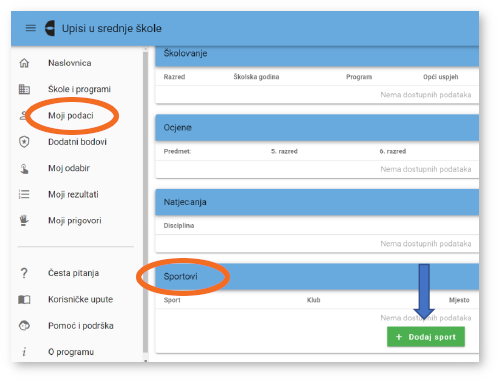This screenshot has height=381, width=498.
Task: Open Moji prigovori page
Action: 74,221
